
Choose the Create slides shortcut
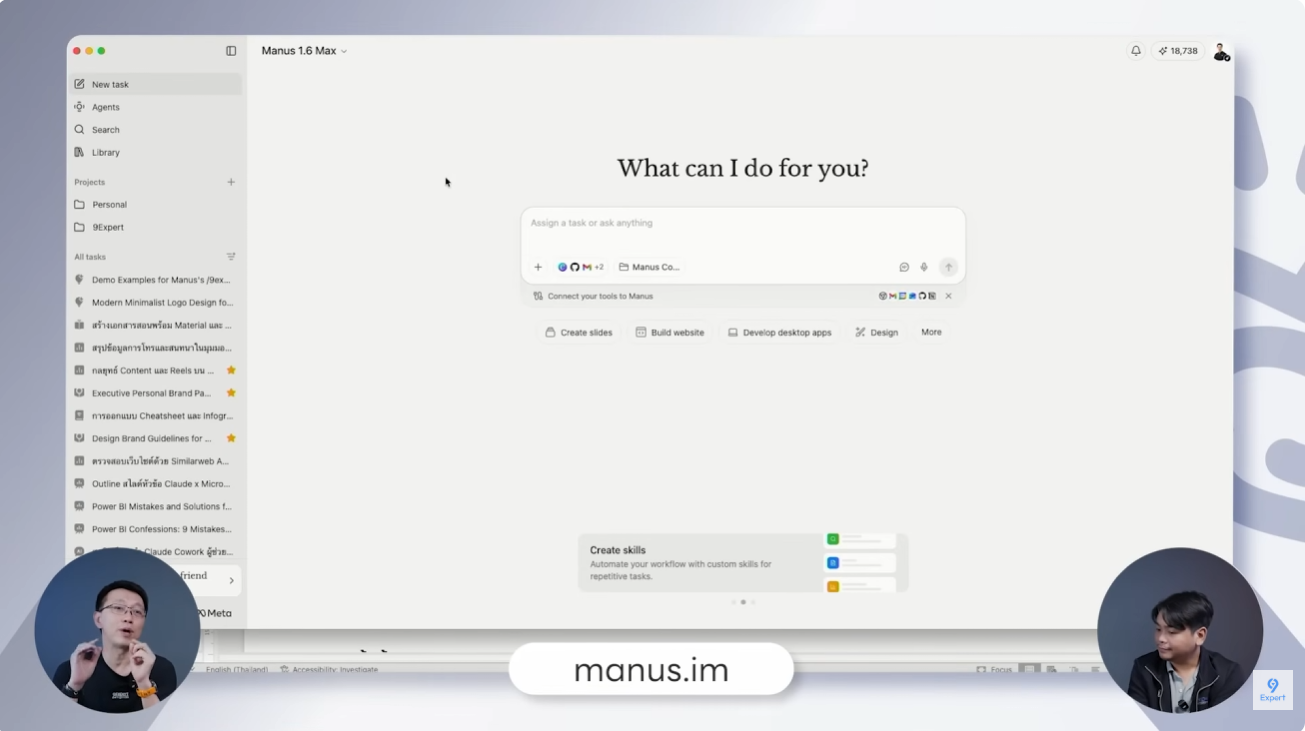pyautogui.click(x=578, y=332)
